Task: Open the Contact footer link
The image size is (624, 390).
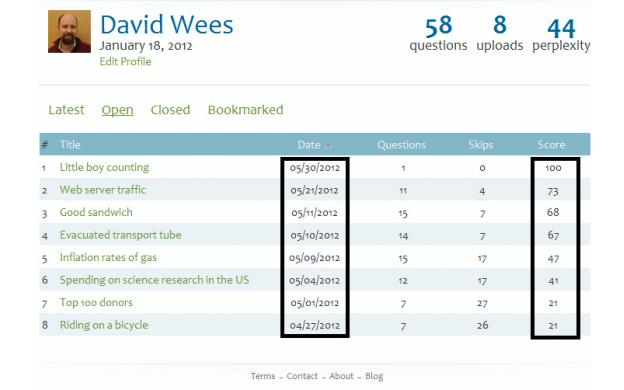Action: coord(302,376)
